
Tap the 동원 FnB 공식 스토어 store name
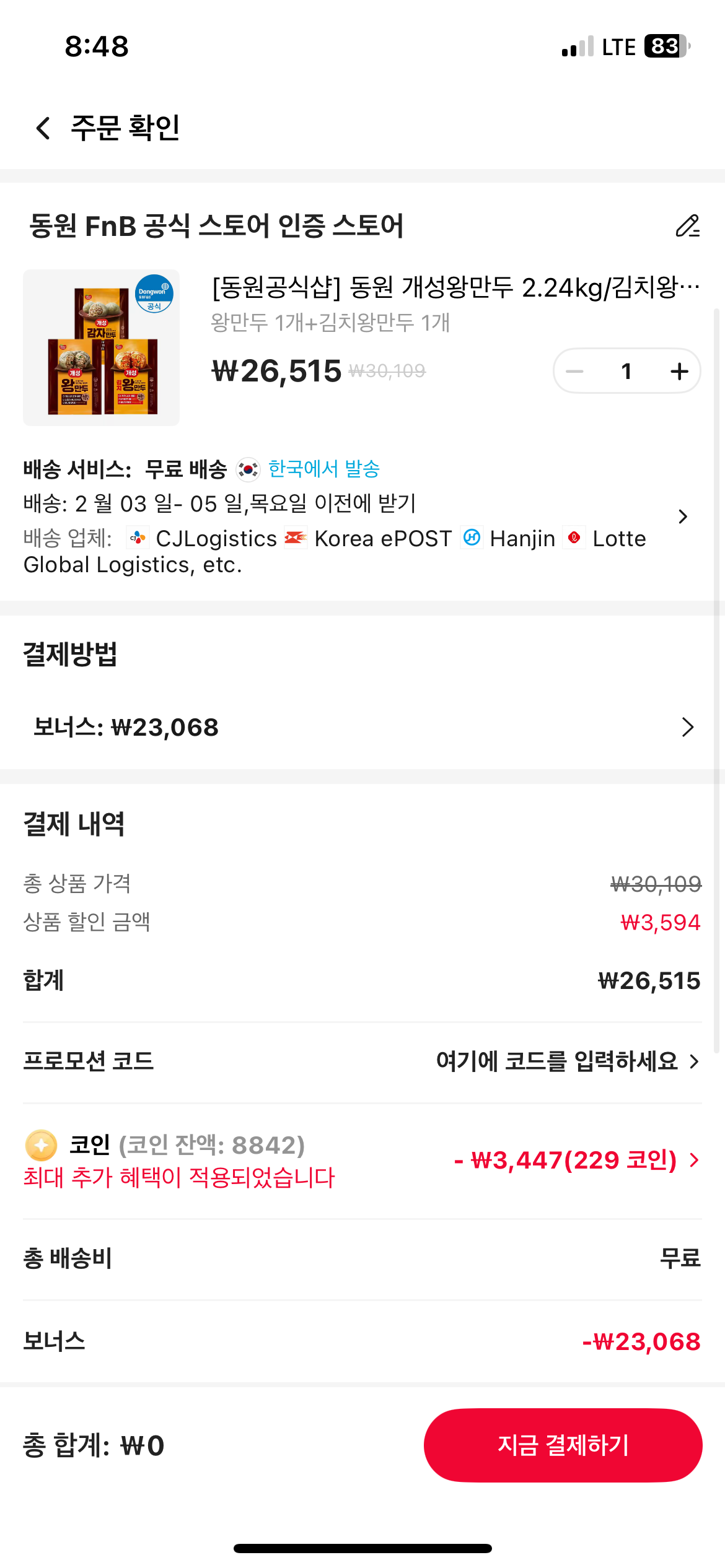click(x=216, y=226)
